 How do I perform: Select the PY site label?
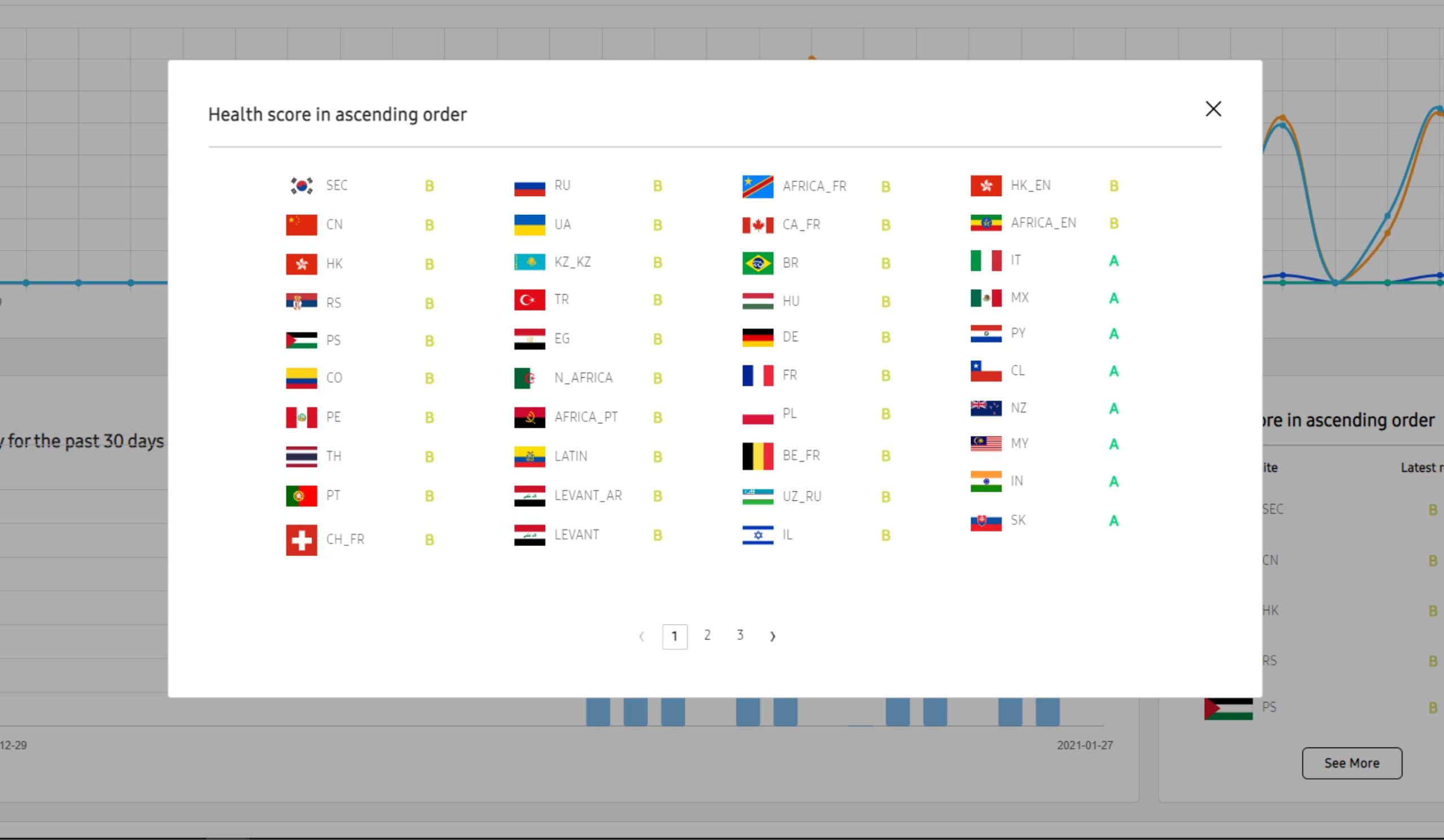1018,333
